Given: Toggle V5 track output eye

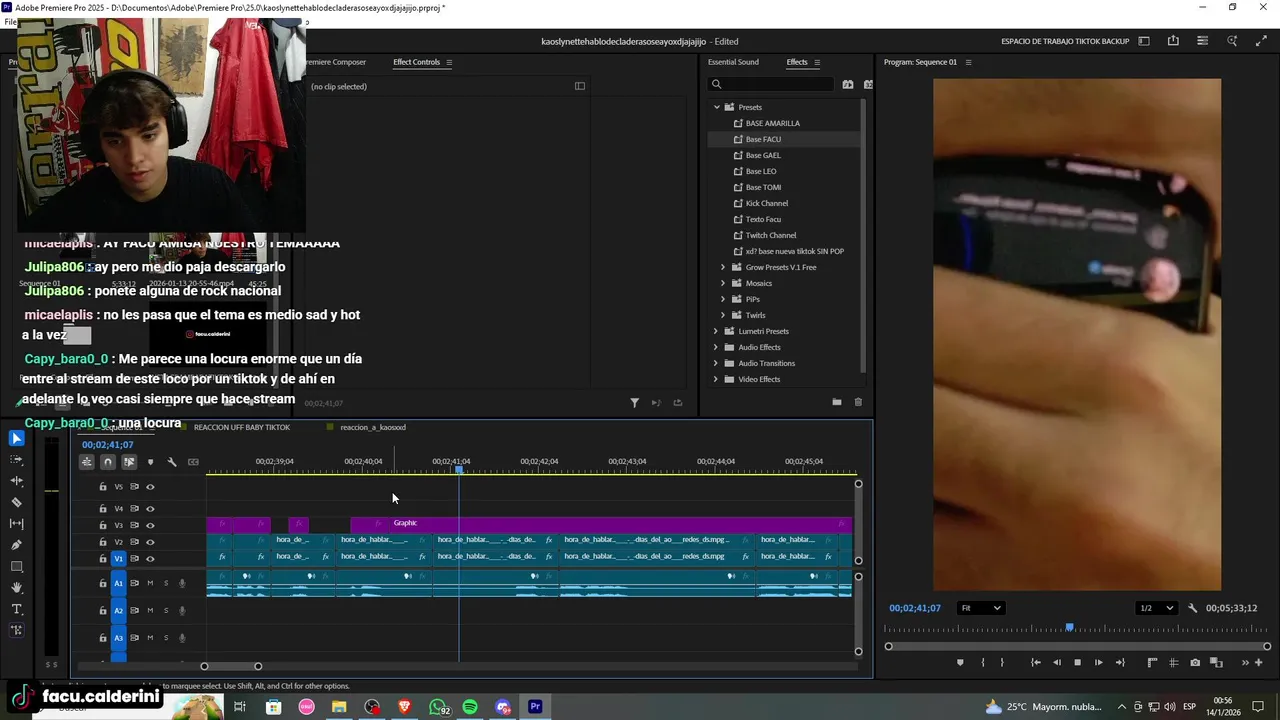Looking at the screenshot, I should (150, 487).
